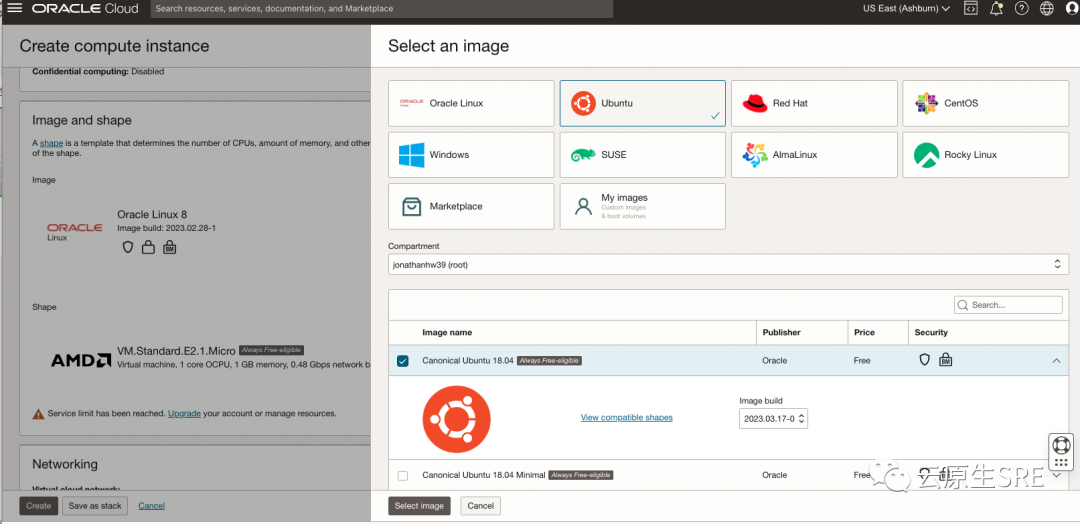Click the AMD logo in Shape section
The height and width of the screenshot is (524, 1080).
tap(81, 360)
